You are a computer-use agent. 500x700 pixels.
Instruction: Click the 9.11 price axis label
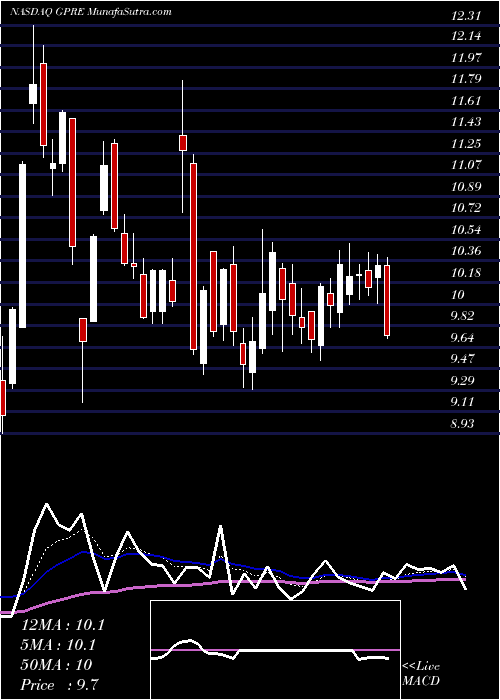click(x=462, y=402)
